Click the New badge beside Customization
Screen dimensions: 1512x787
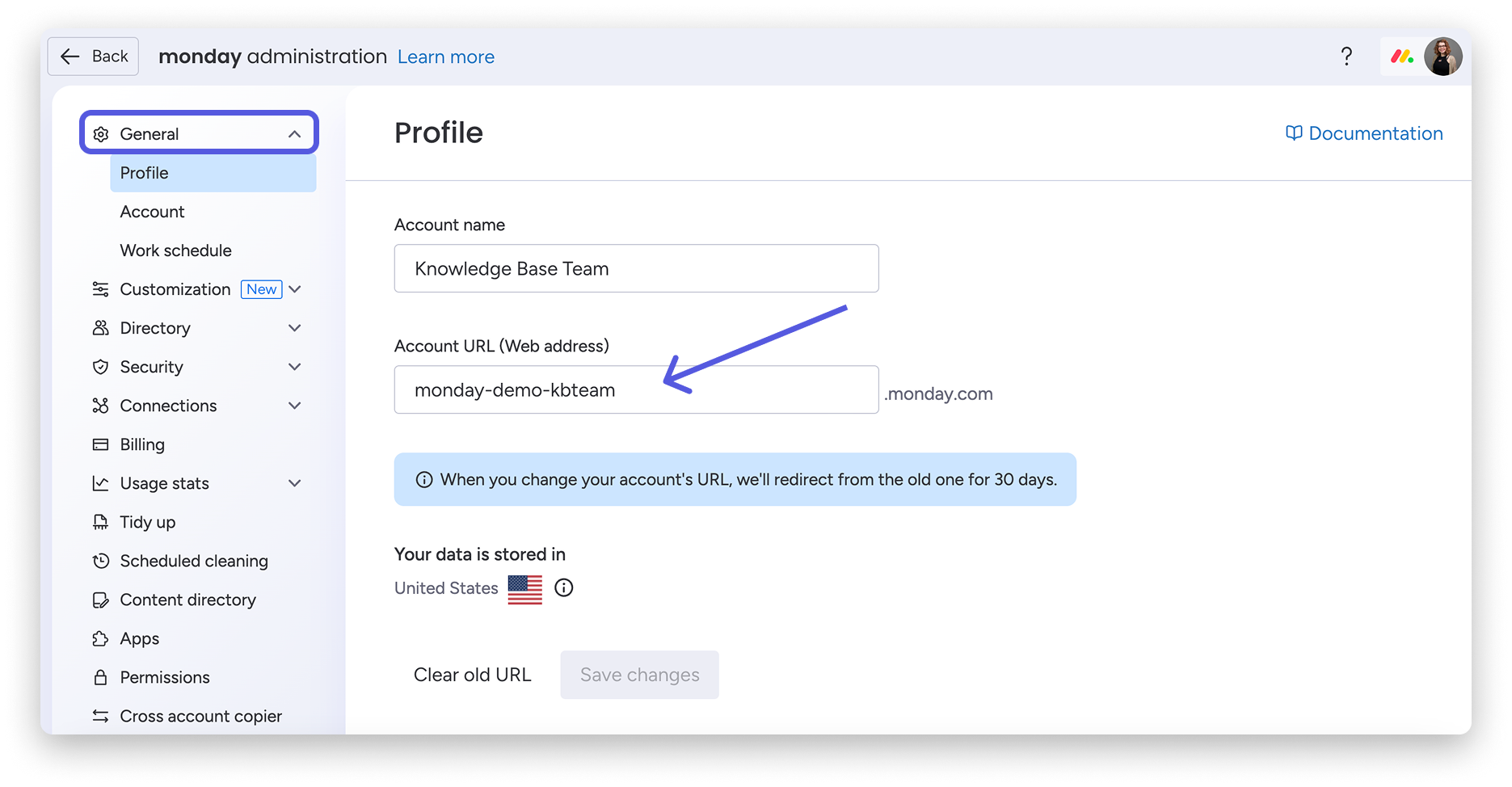262,289
